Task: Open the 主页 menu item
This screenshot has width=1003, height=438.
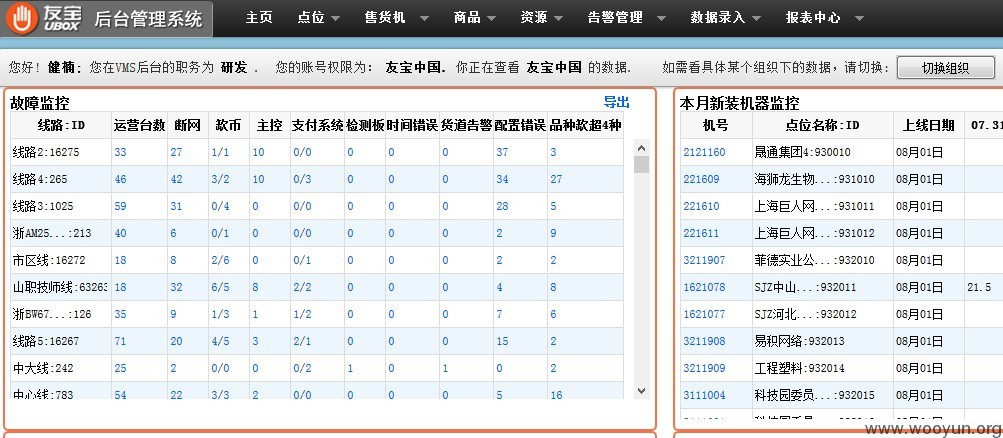Action: 259,18
